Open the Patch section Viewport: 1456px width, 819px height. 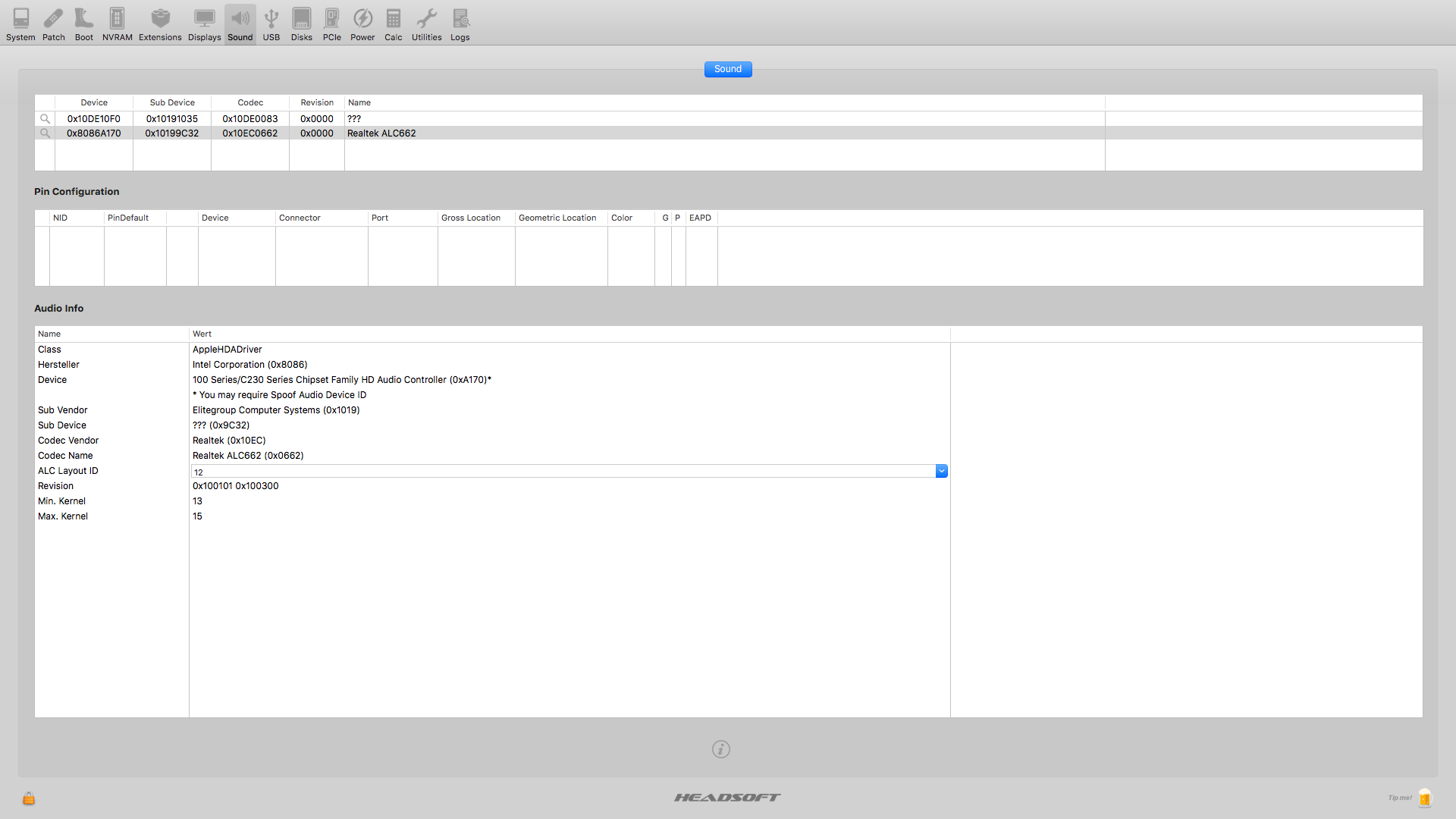[53, 24]
